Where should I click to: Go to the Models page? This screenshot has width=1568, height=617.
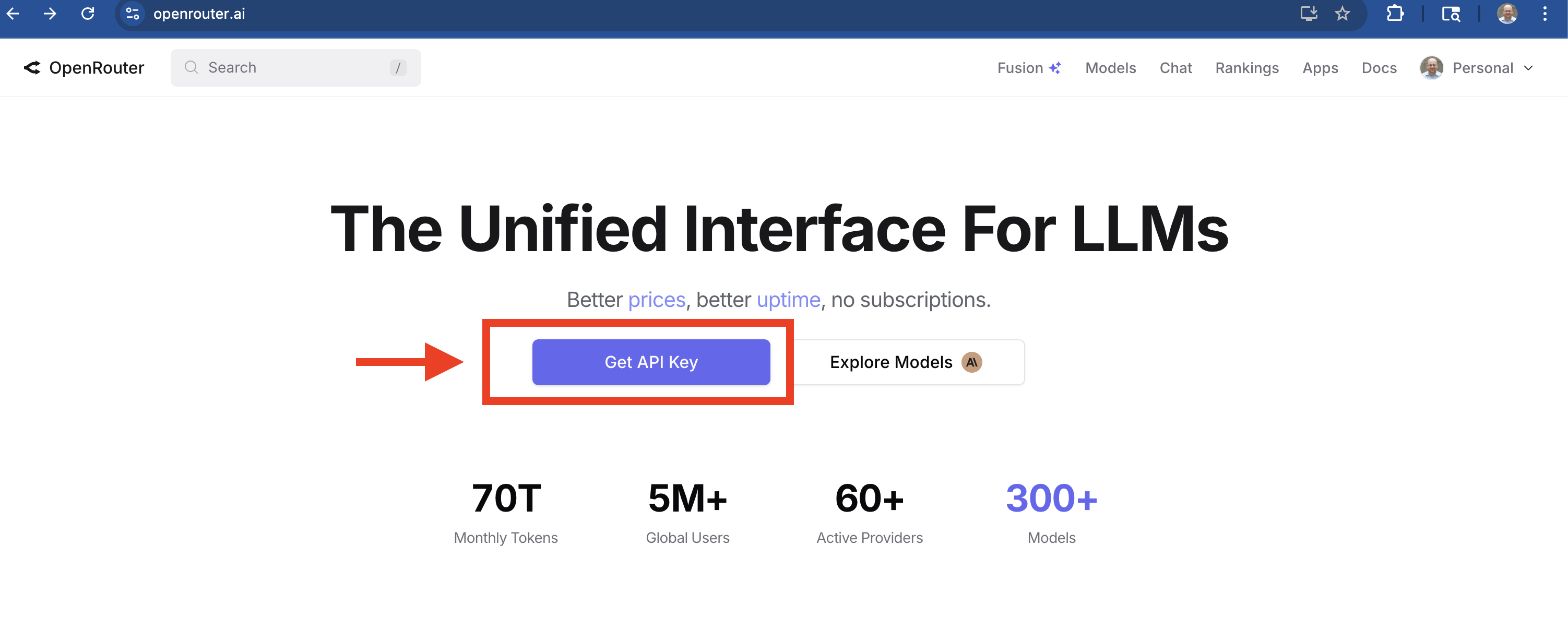pos(1110,67)
